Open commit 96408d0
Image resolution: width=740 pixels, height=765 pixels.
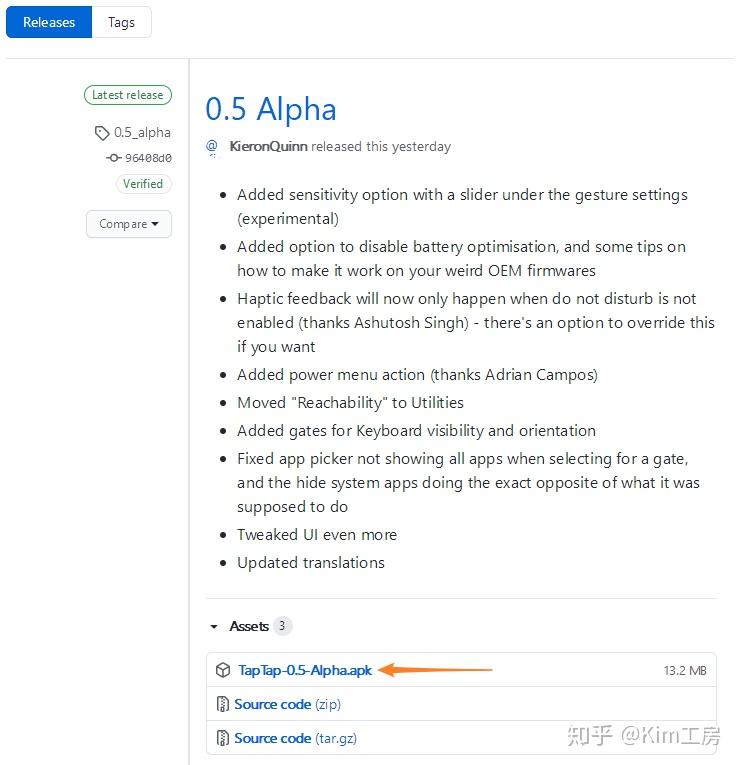click(148, 158)
